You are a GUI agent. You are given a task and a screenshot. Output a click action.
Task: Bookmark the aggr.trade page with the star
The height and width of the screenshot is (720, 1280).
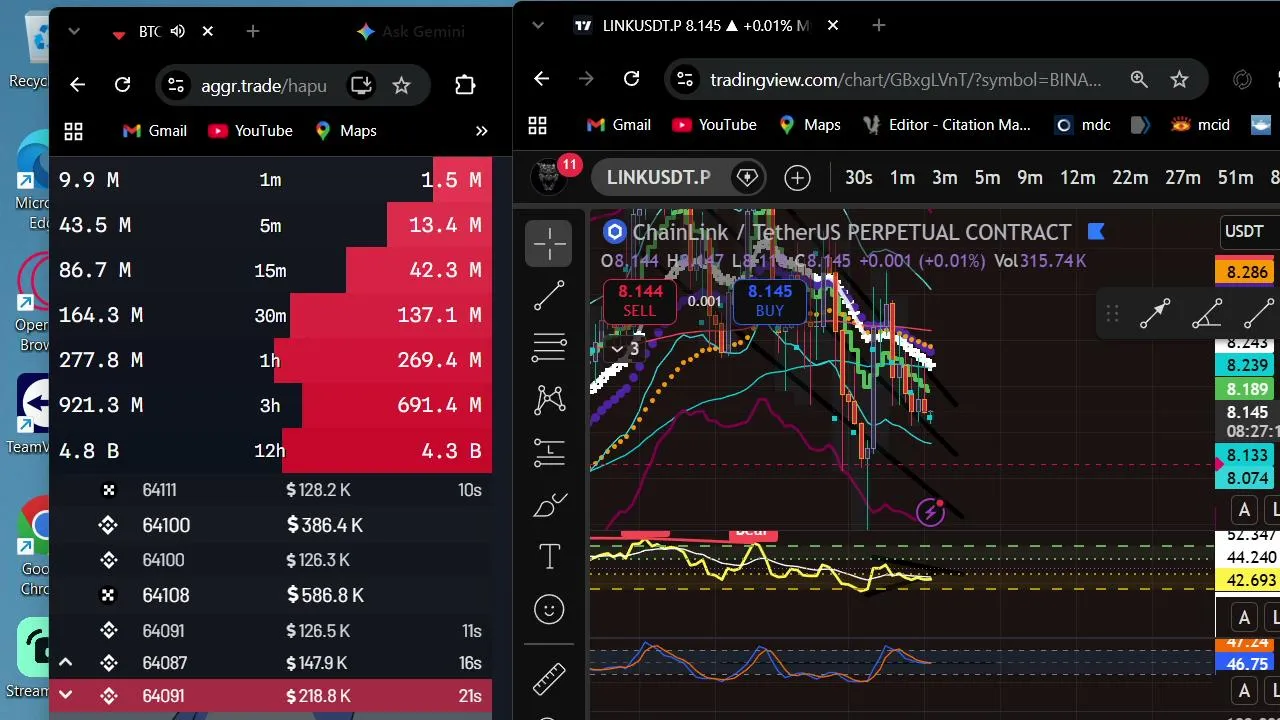coord(401,85)
